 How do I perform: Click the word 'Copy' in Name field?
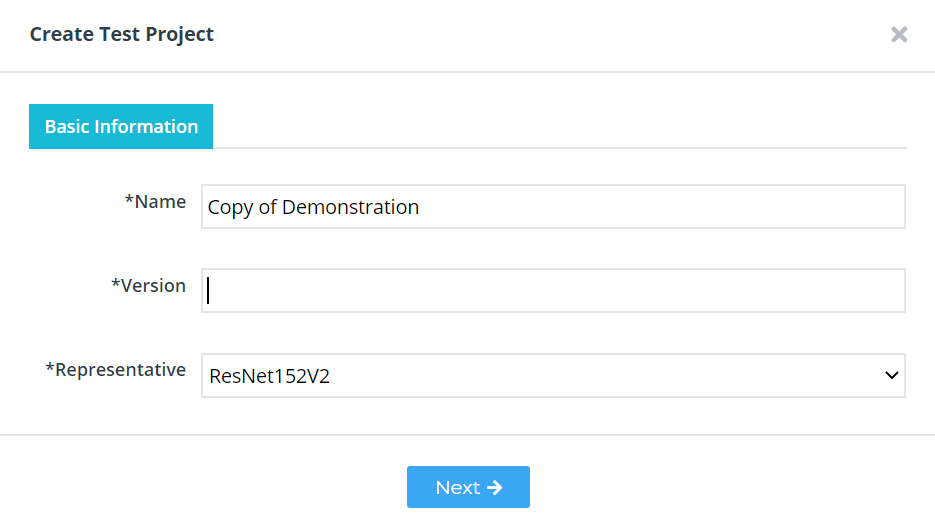tap(230, 208)
